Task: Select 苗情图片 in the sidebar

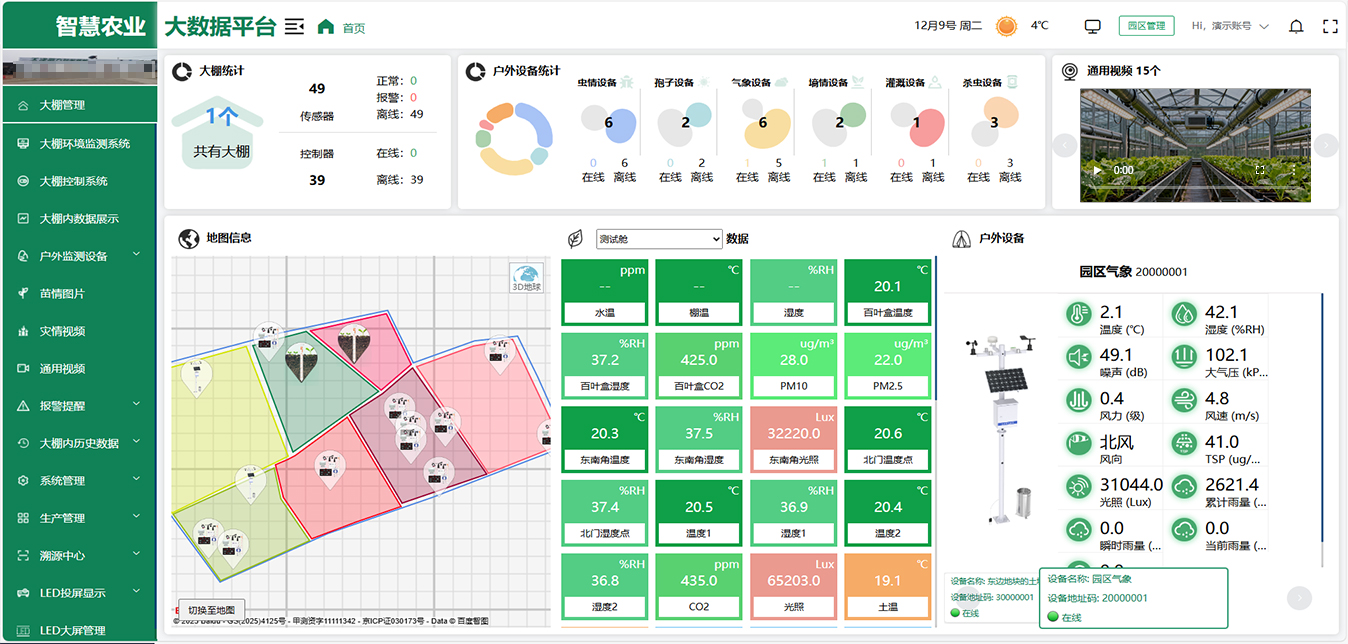Action: tap(62, 294)
